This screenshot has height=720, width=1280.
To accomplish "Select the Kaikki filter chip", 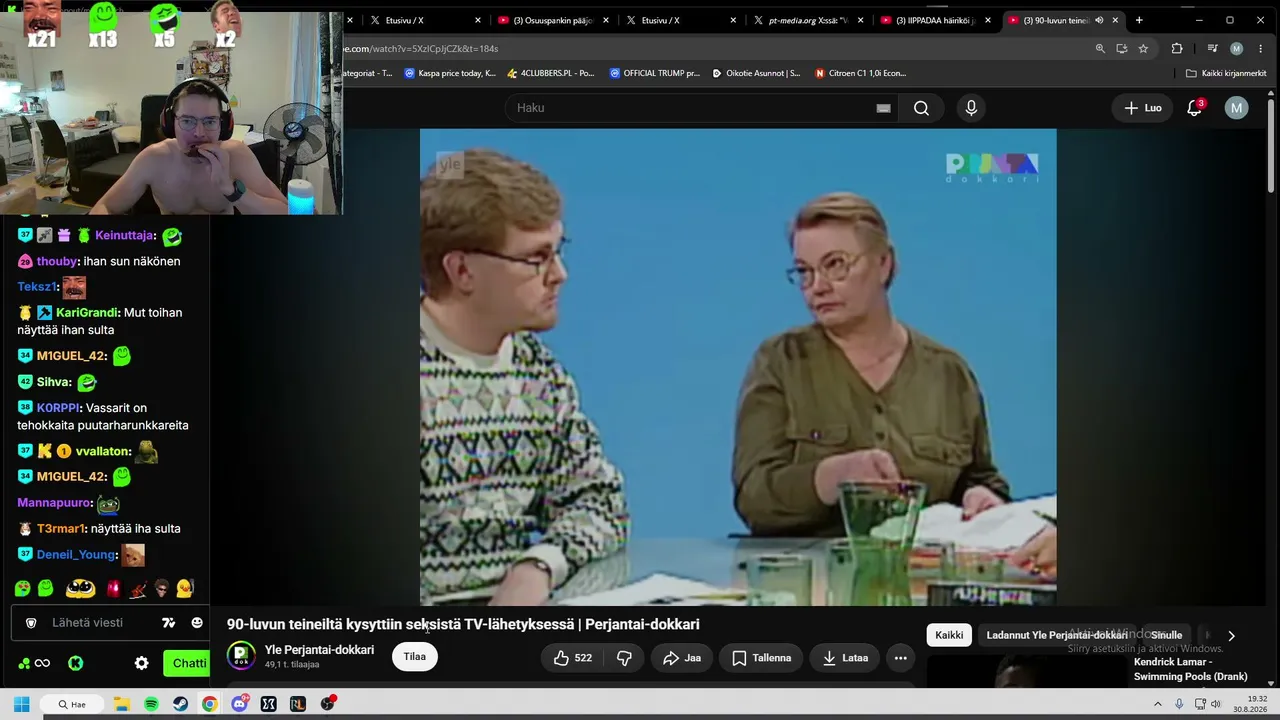I will coord(949,635).
